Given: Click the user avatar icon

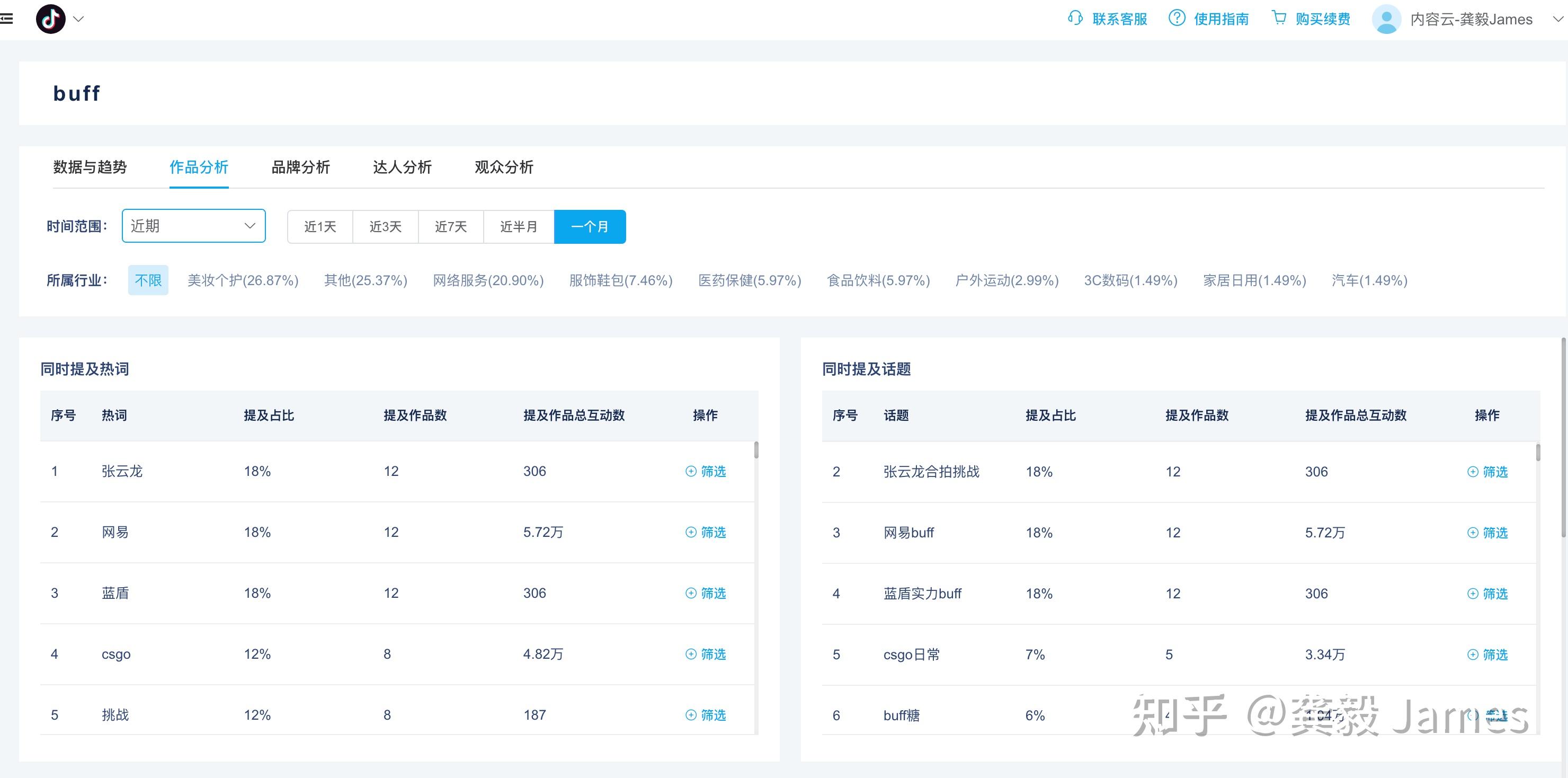Looking at the screenshot, I should (1386, 19).
